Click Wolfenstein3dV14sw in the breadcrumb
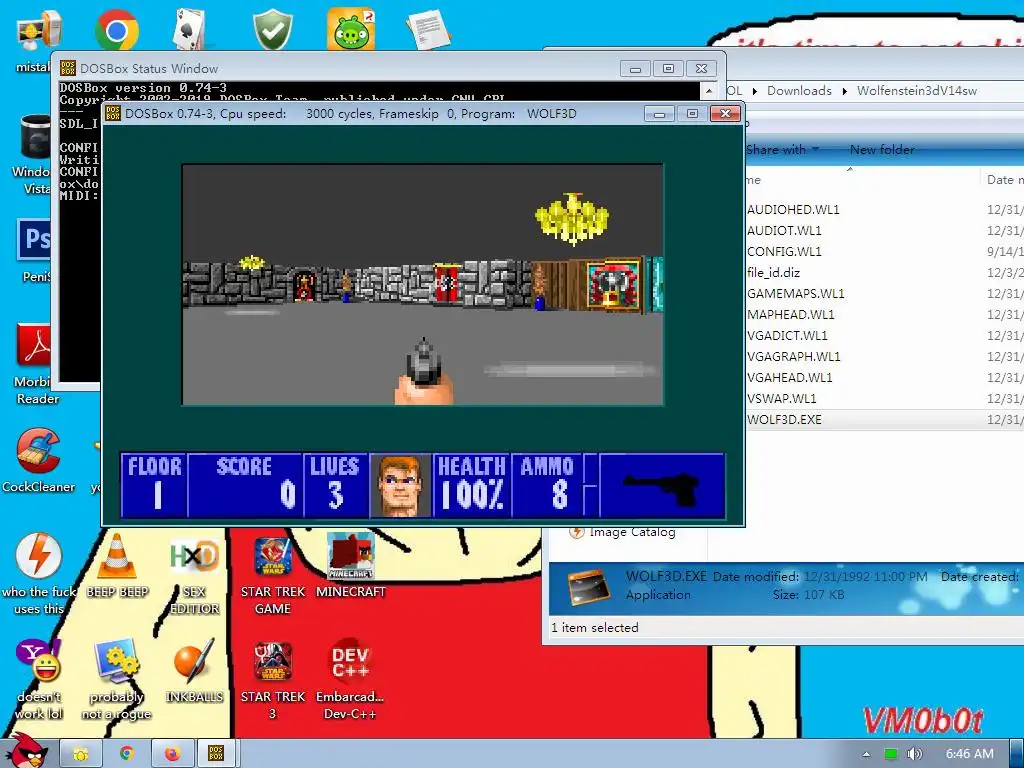Screen dimensions: 1024x768 (916, 91)
